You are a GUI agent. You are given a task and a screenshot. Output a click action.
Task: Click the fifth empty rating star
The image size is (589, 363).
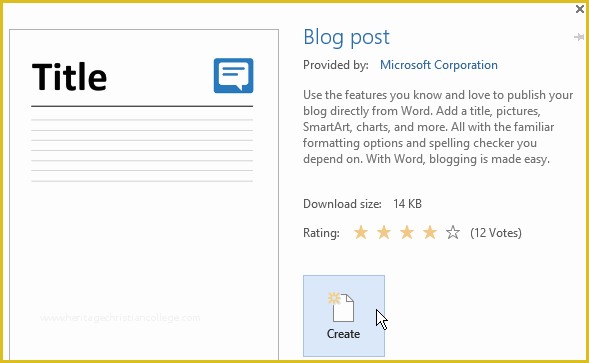point(453,233)
